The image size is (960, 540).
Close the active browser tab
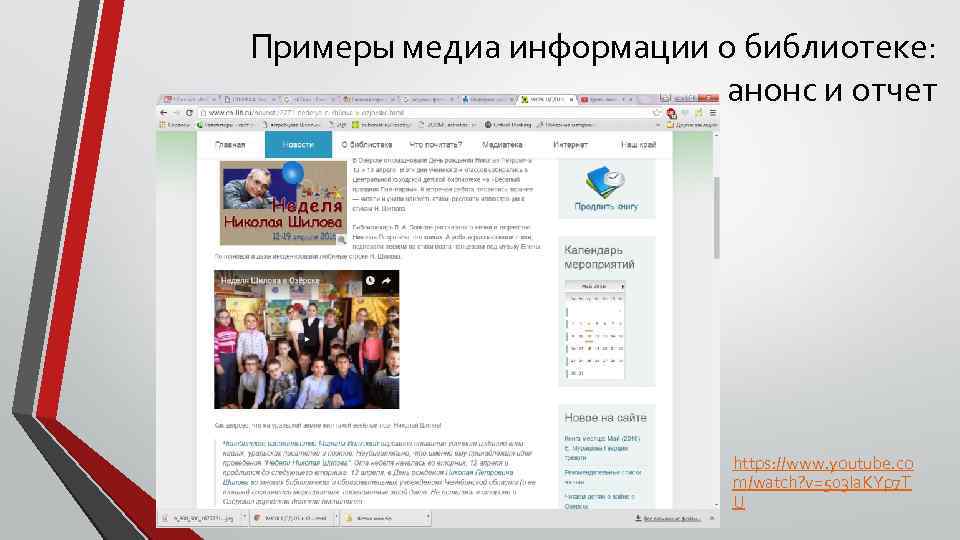(x=571, y=99)
